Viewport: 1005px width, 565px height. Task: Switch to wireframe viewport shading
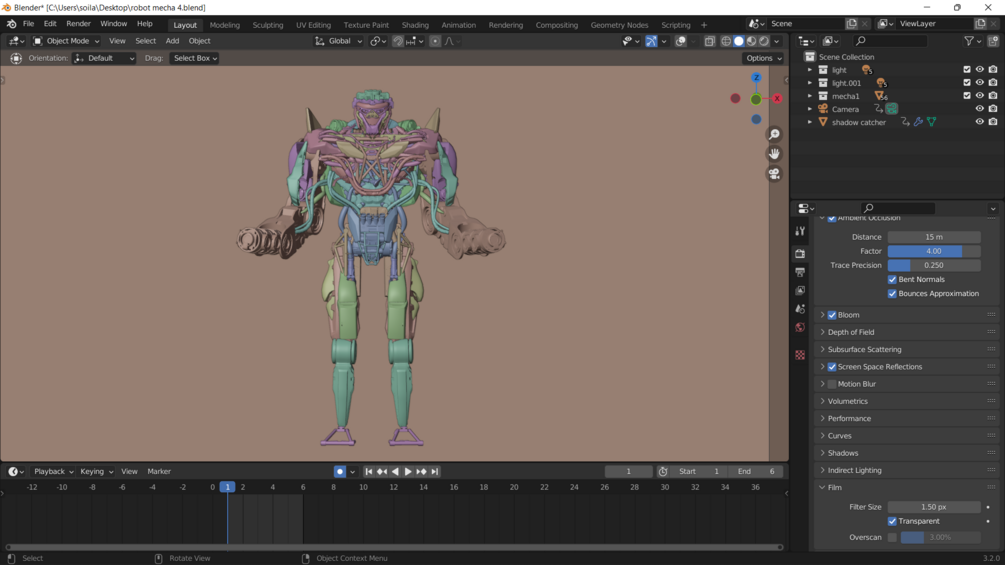[x=726, y=41]
